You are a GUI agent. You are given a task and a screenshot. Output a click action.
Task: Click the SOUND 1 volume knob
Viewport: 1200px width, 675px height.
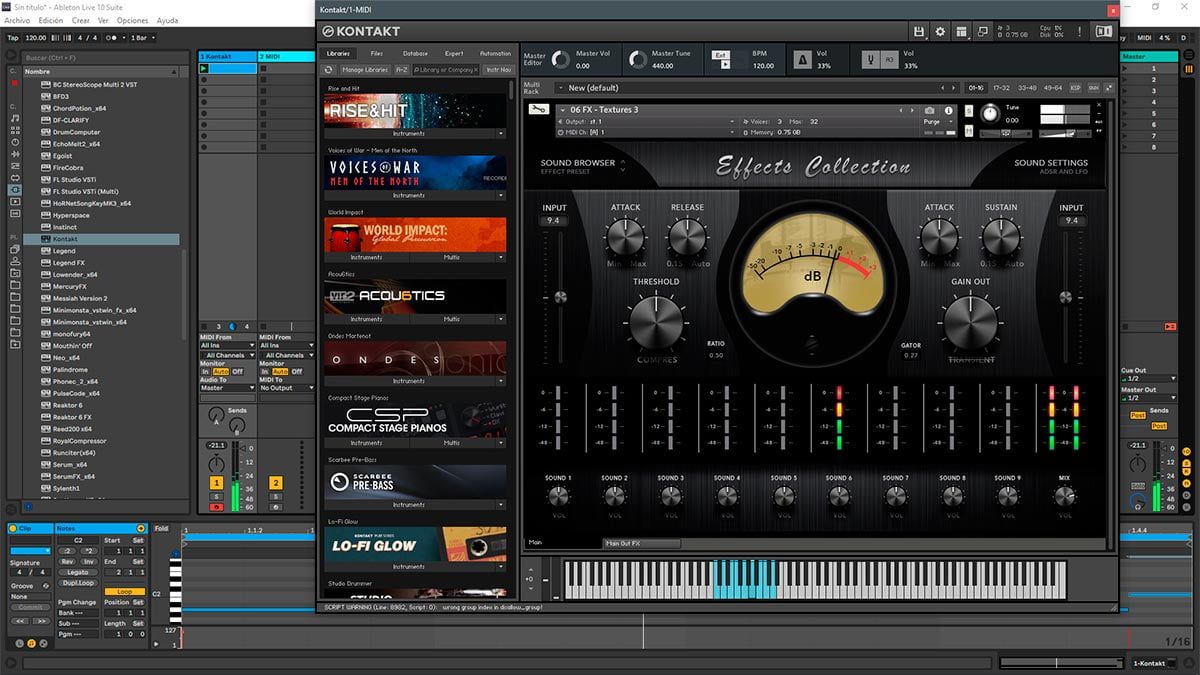point(558,496)
